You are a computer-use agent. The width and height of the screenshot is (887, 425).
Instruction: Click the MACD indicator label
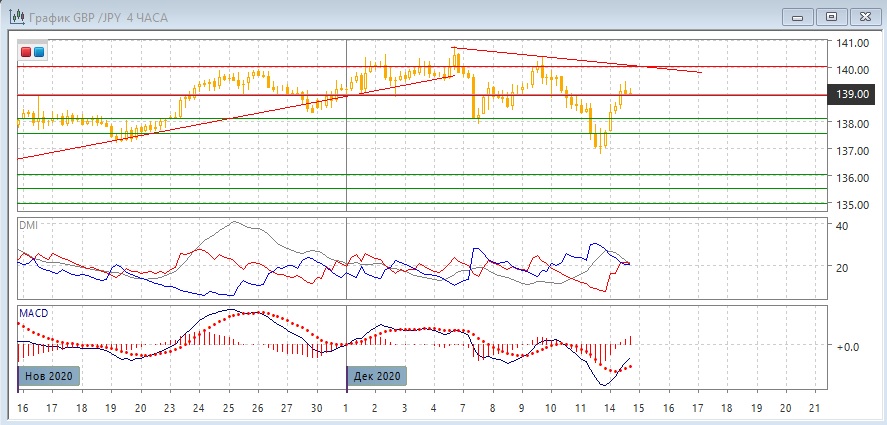(x=33, y=313)
